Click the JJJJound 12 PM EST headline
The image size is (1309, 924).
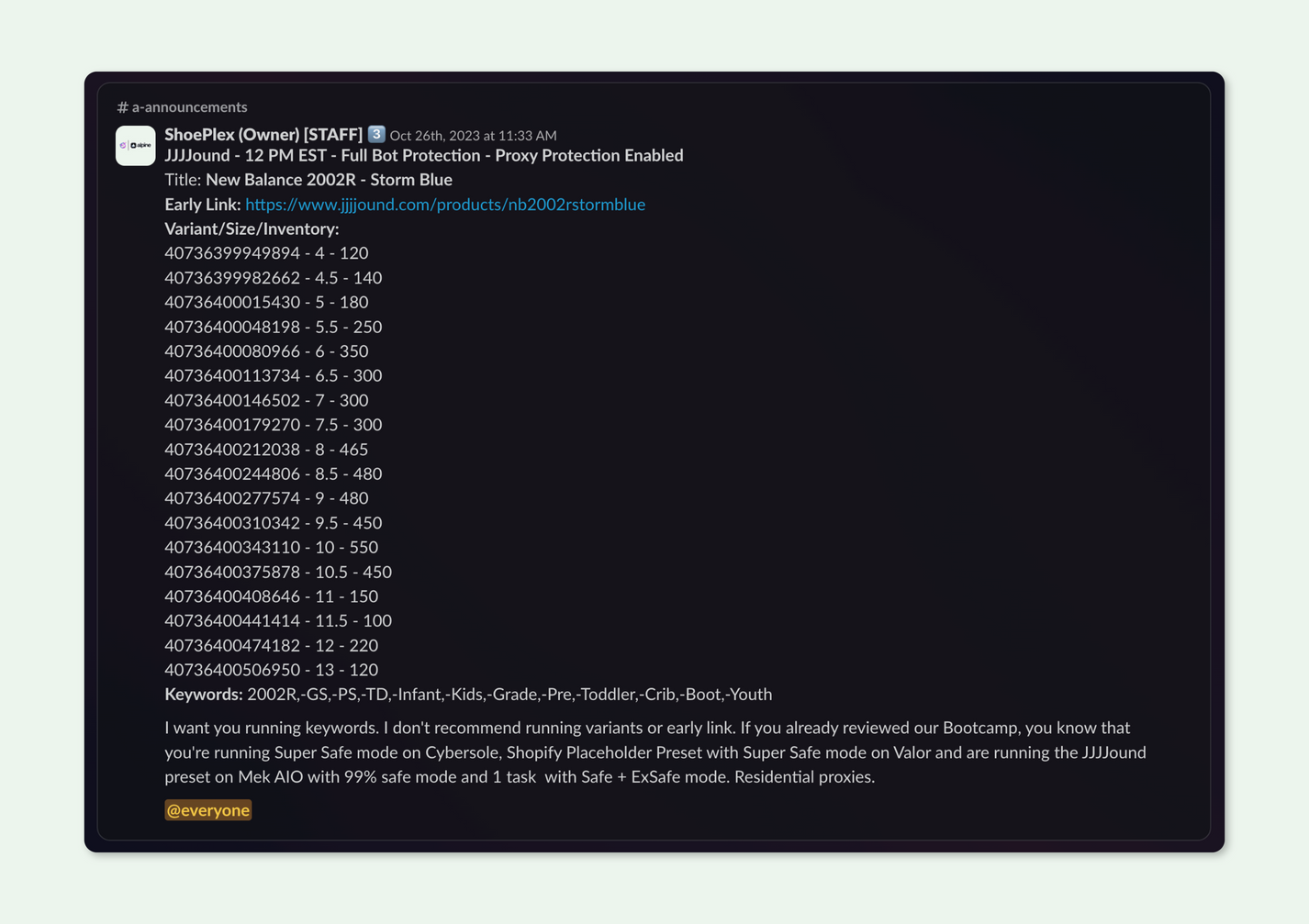423,156
